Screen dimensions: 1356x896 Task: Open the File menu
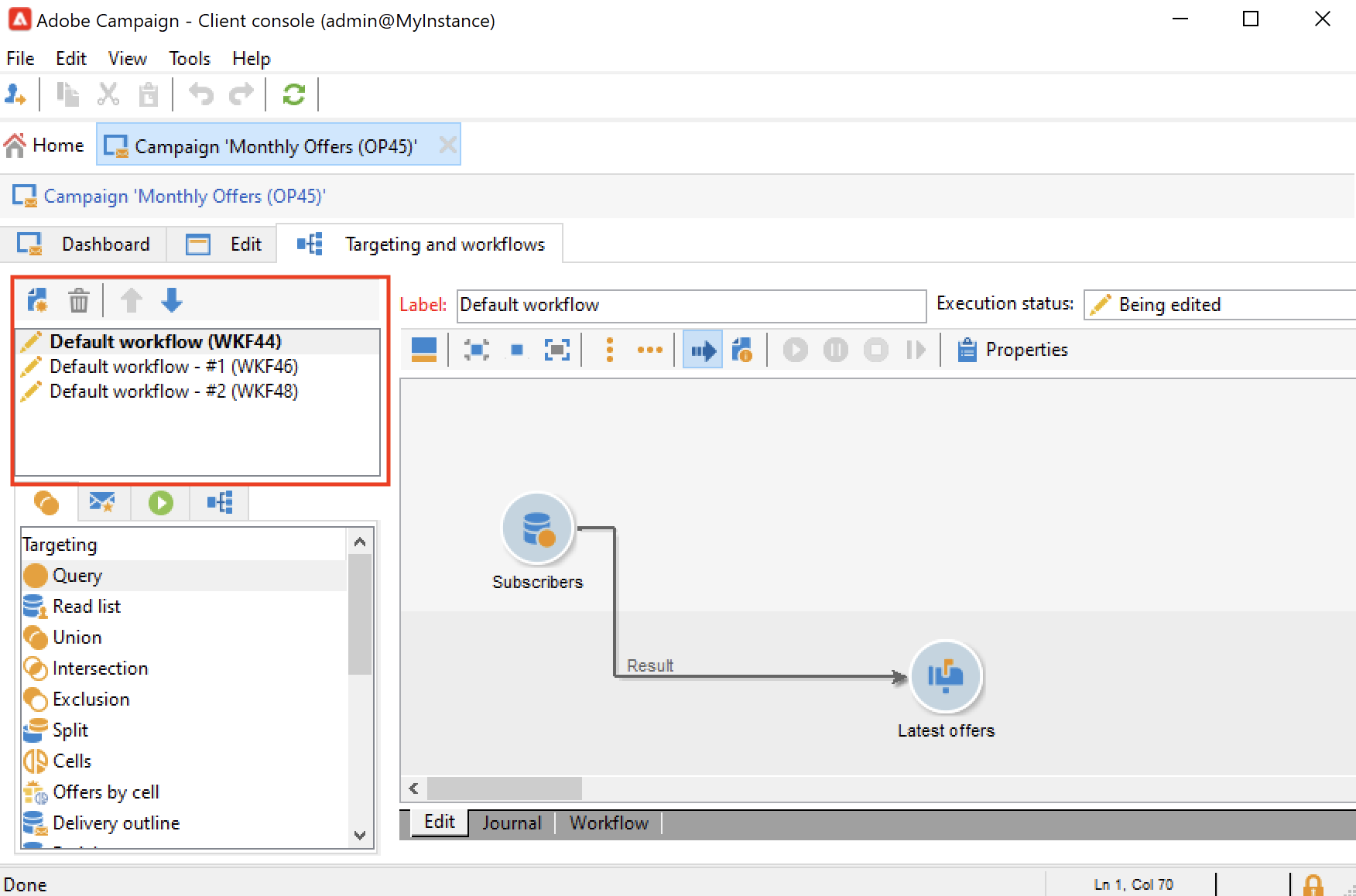click(x=20, y=58)
